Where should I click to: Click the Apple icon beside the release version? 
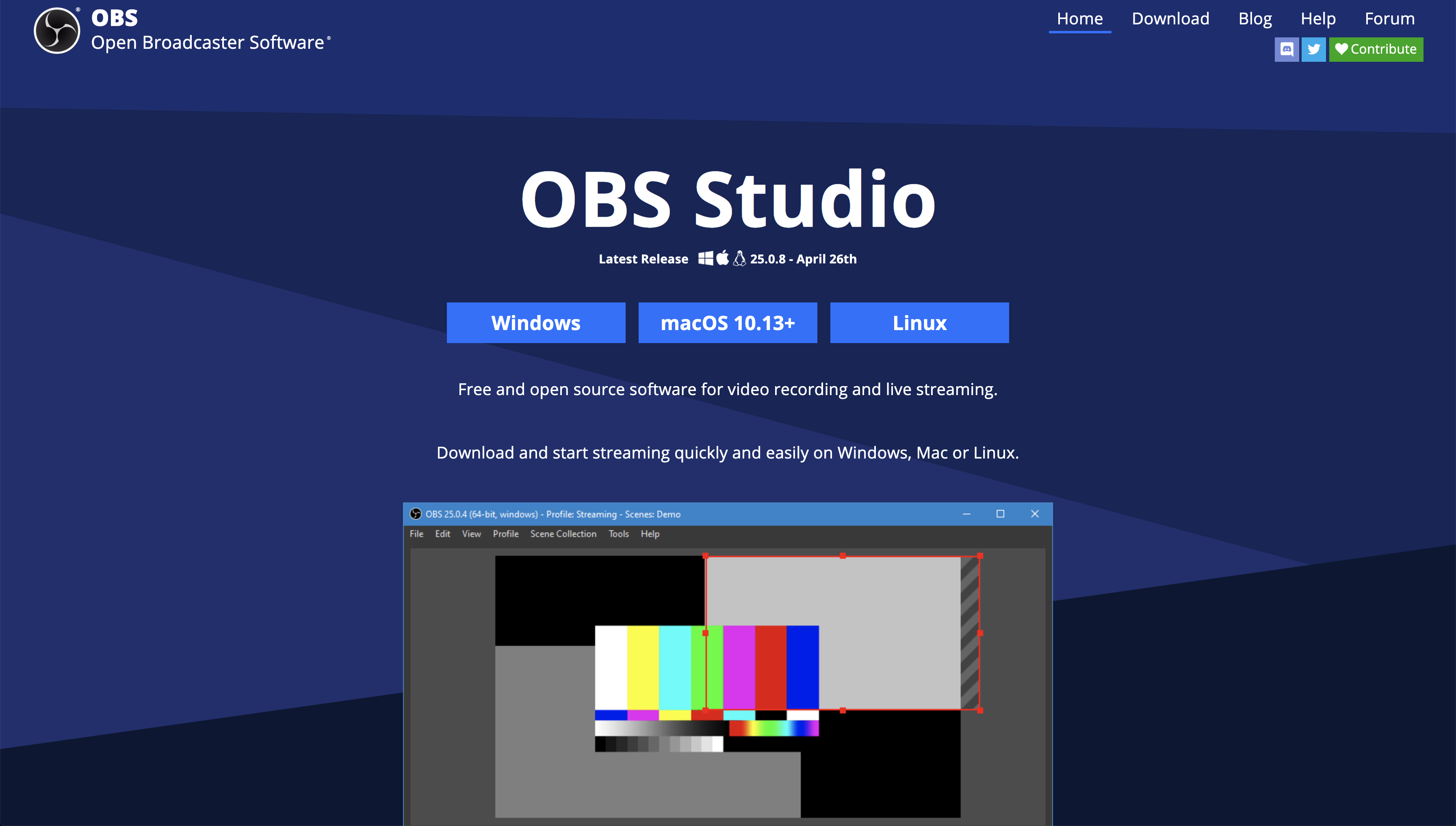coord(722,259)
